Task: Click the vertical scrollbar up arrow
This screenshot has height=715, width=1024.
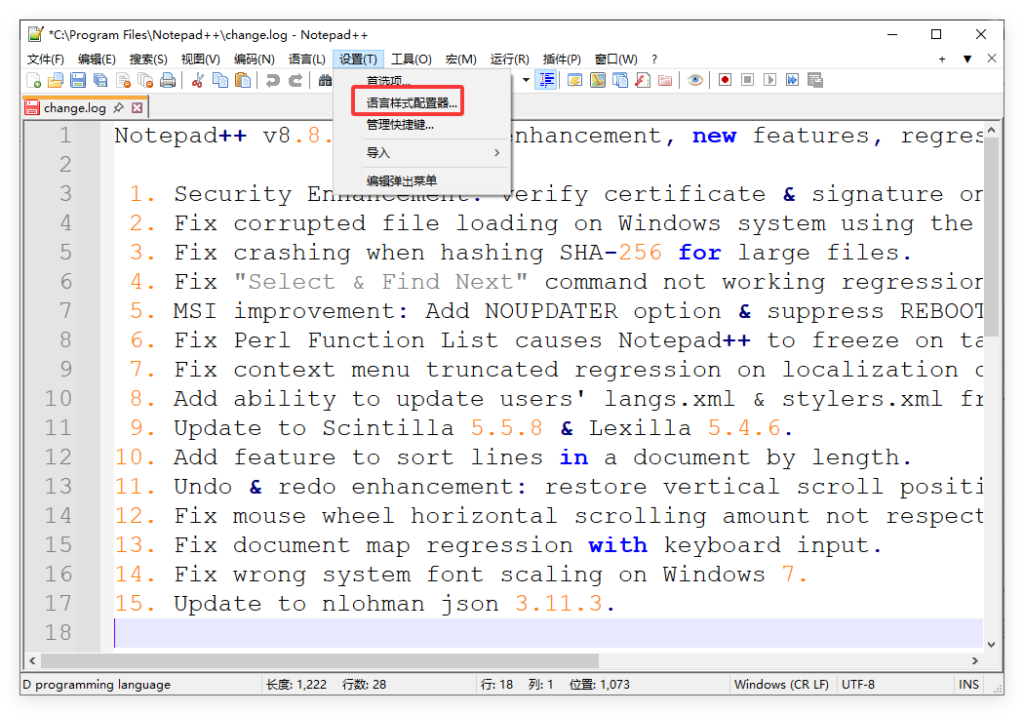Action: [991, 131]
